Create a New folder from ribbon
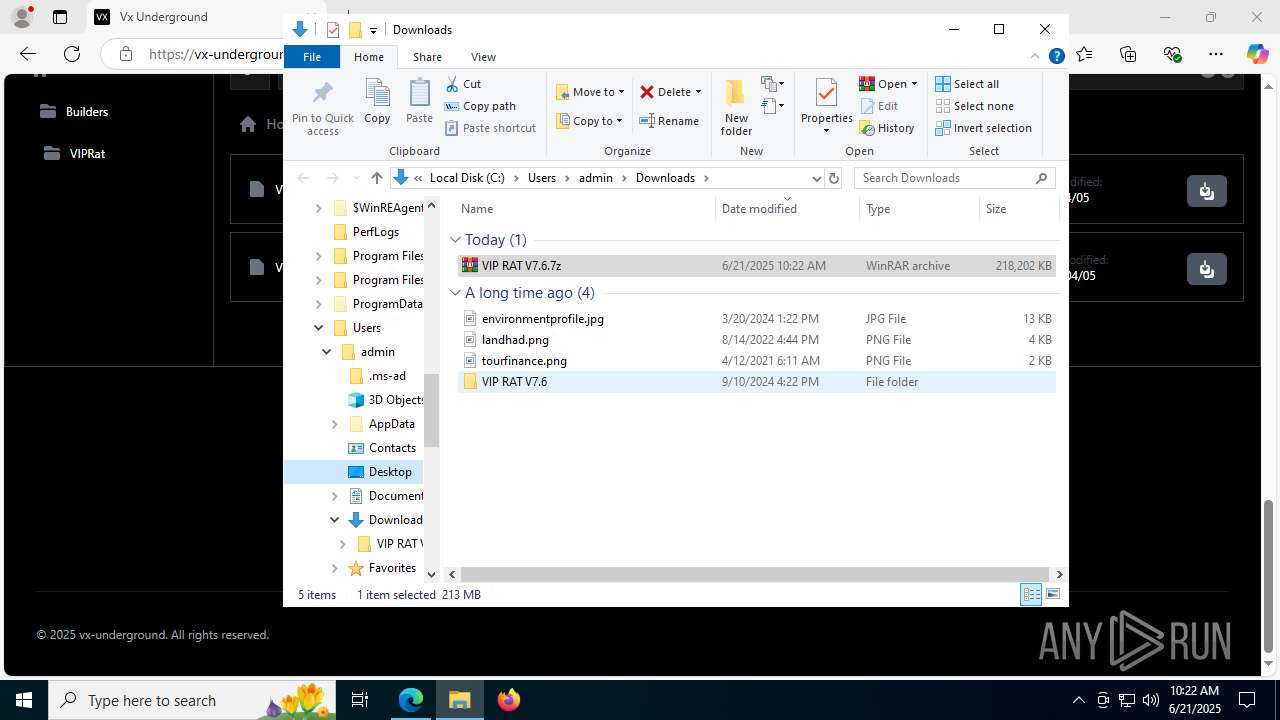 point(736,108)
